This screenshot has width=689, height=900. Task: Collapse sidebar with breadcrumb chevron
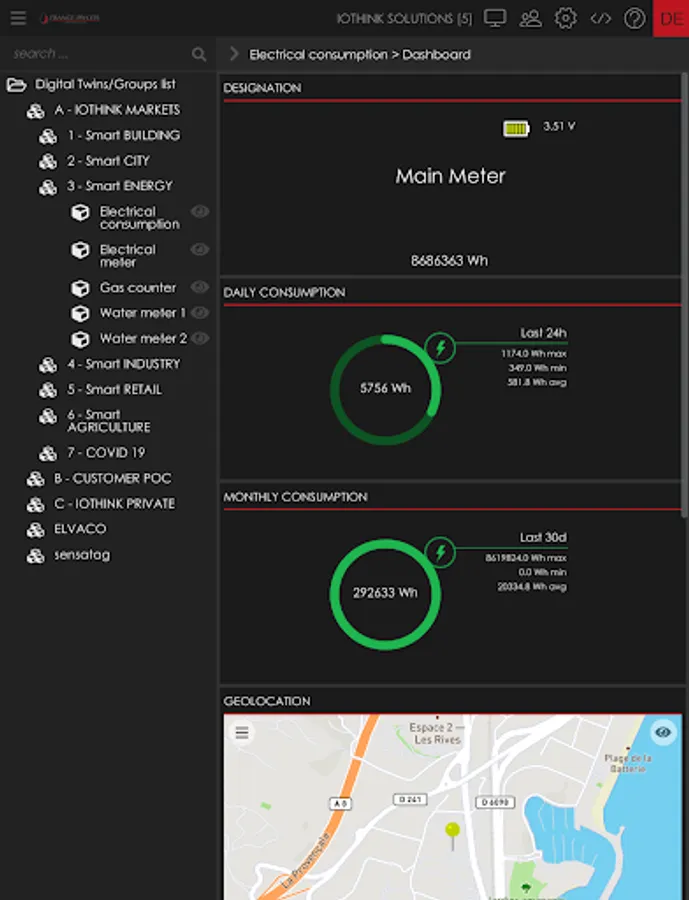point(233,54)
